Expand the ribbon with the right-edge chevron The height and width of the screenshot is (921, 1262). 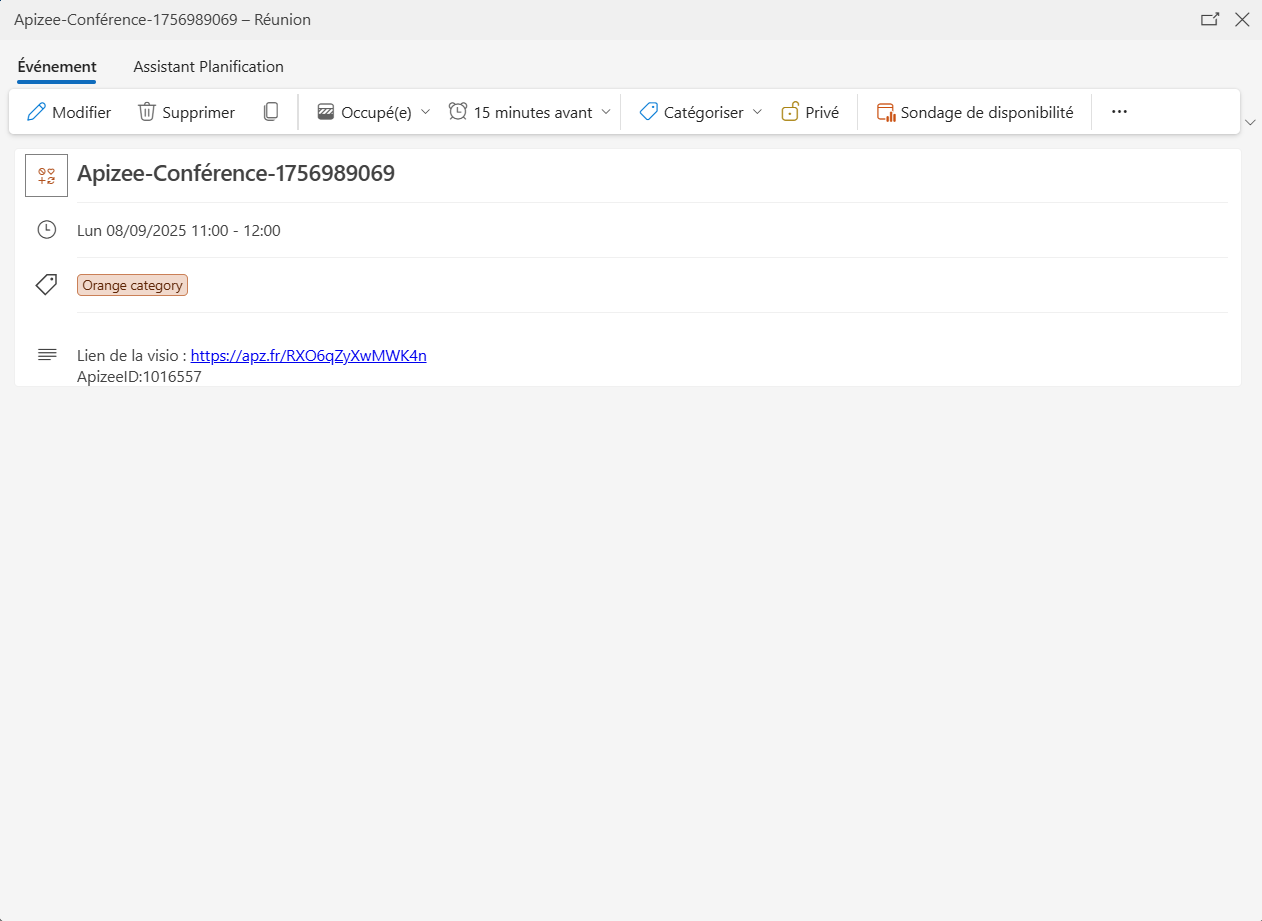[x=1250, y=122]
